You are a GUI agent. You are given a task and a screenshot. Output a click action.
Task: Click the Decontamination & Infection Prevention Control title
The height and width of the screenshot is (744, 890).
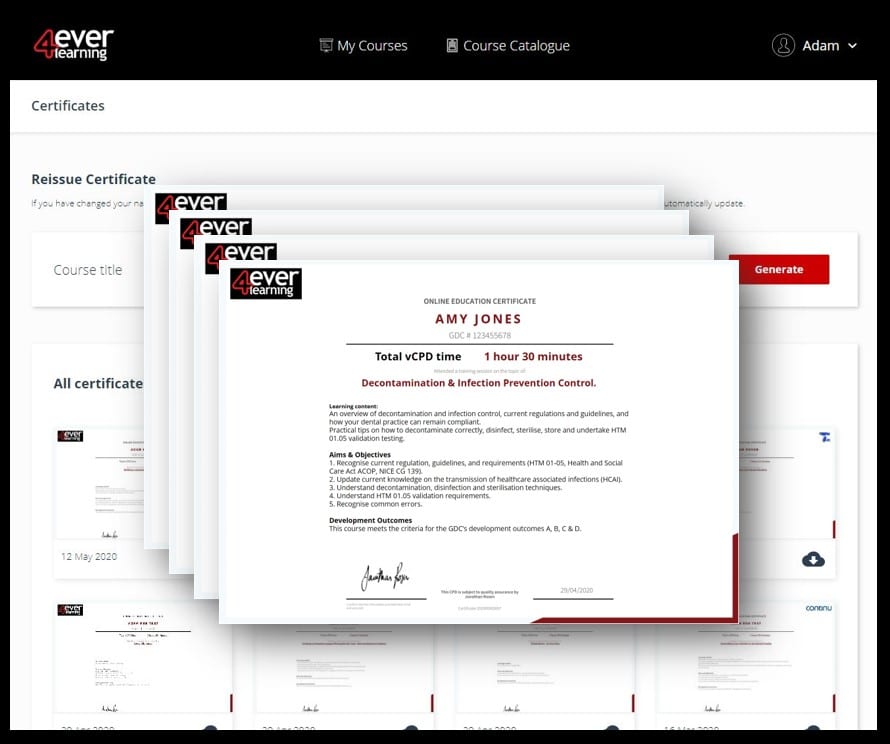click(478, 383)
